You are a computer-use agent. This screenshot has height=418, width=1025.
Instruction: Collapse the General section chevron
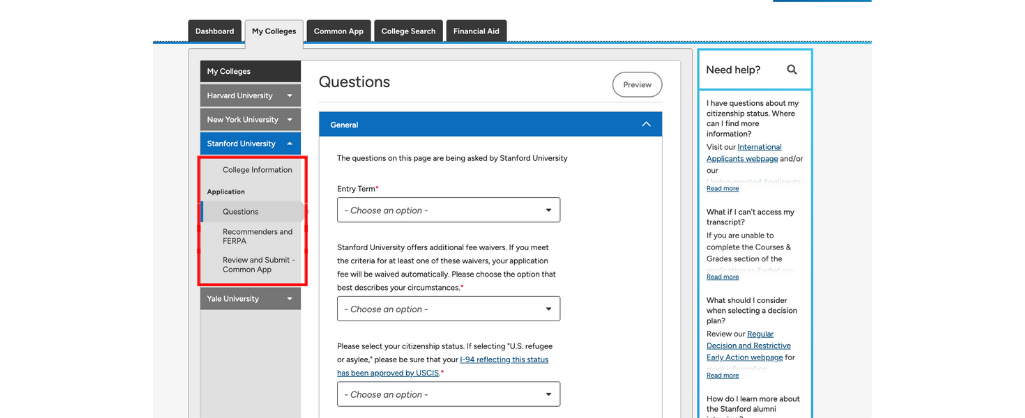pos(646,124)
